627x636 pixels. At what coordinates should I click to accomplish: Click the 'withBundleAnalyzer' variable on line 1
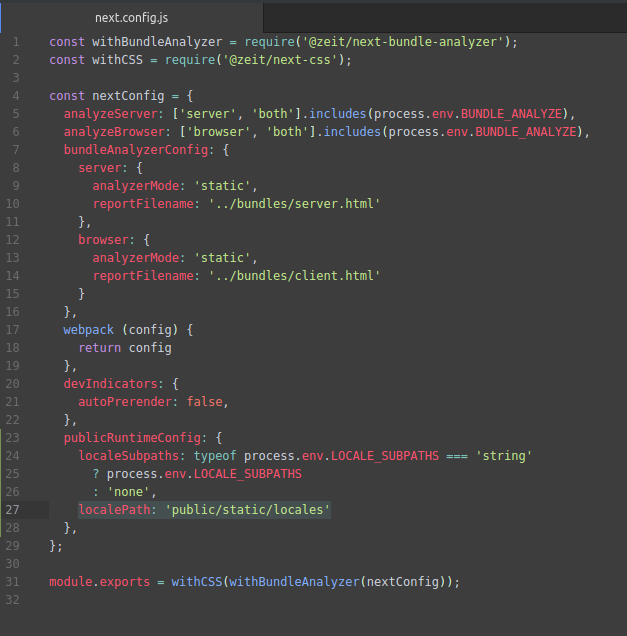coord(157,42)
